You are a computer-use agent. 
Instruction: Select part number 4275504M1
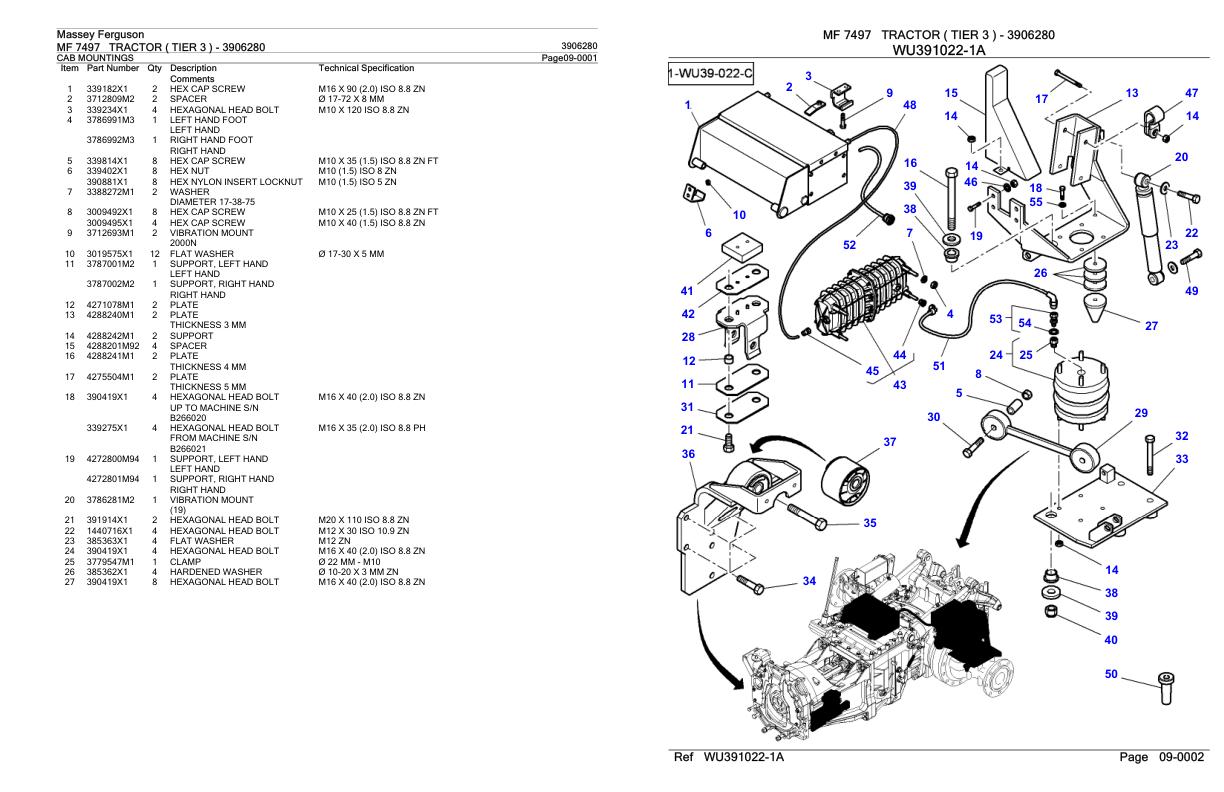(112, 378)
